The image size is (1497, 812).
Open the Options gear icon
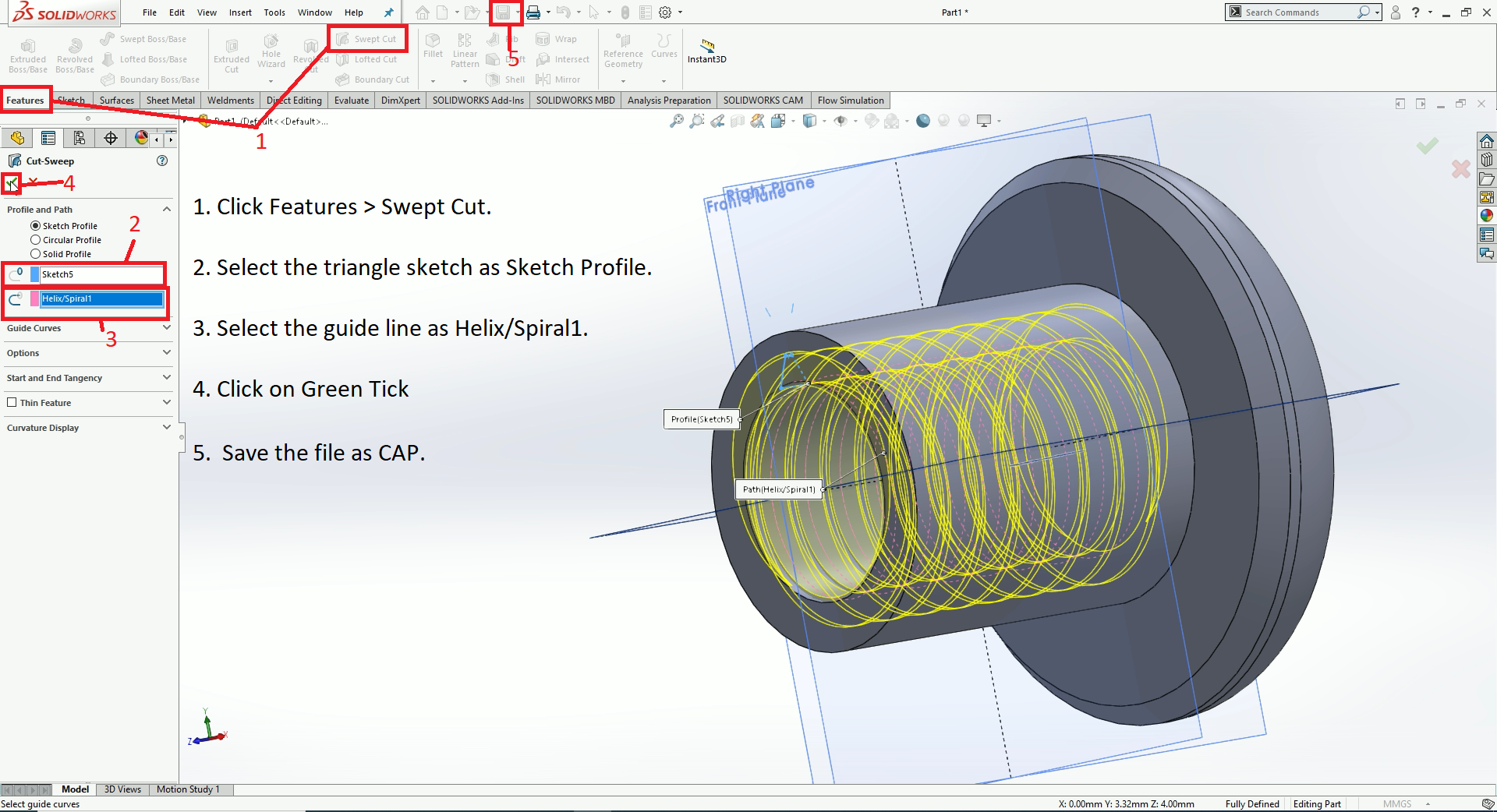665,12
